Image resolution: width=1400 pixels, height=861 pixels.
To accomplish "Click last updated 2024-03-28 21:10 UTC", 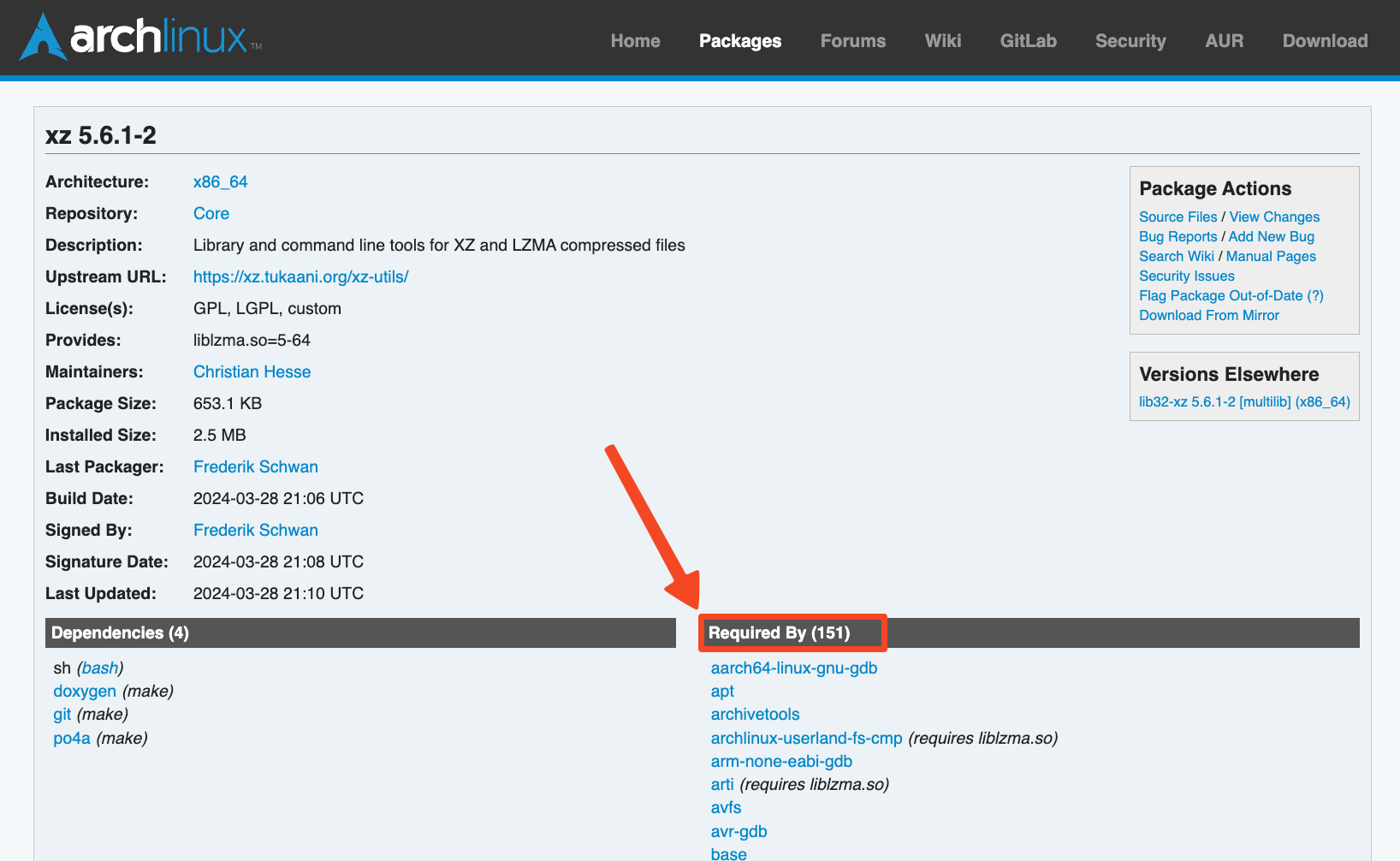I will (x=278, y=594).
